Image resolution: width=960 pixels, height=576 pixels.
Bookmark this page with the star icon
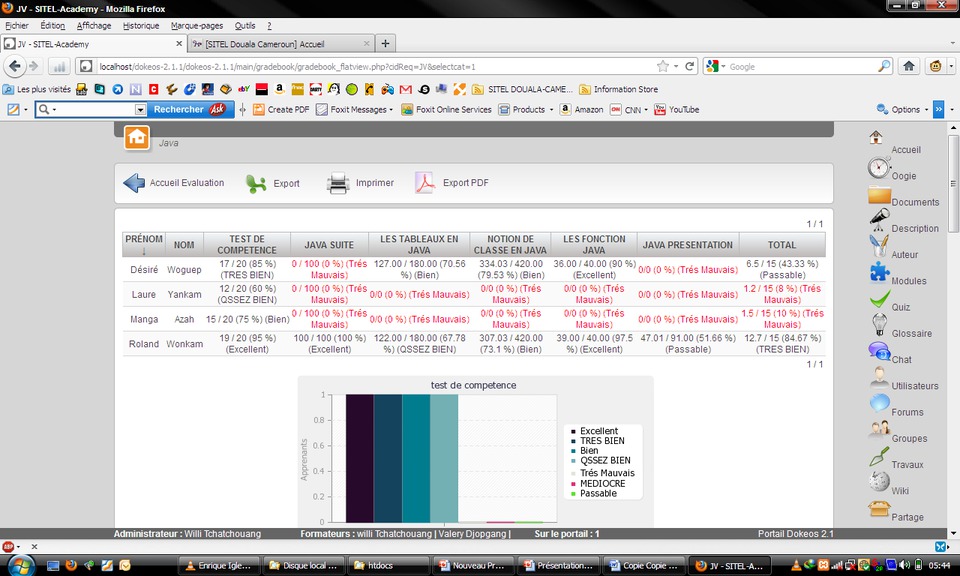click(662, 66)
